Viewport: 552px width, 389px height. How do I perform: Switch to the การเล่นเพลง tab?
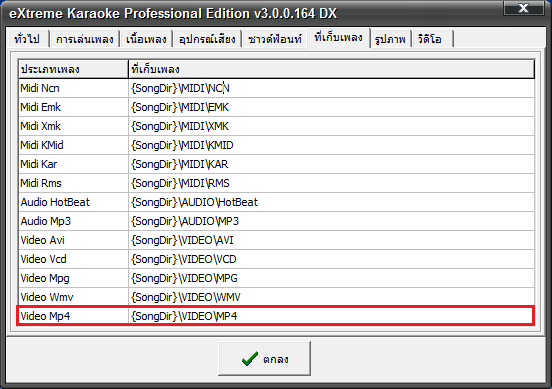click(x=84, y=38)
